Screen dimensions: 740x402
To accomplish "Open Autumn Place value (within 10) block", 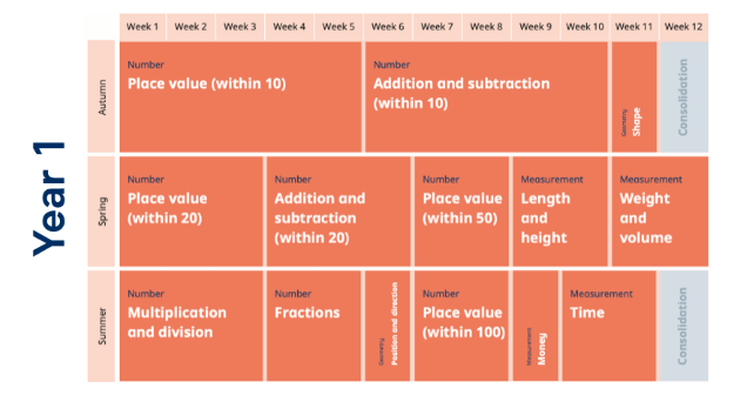I will [x=241, y=97].
